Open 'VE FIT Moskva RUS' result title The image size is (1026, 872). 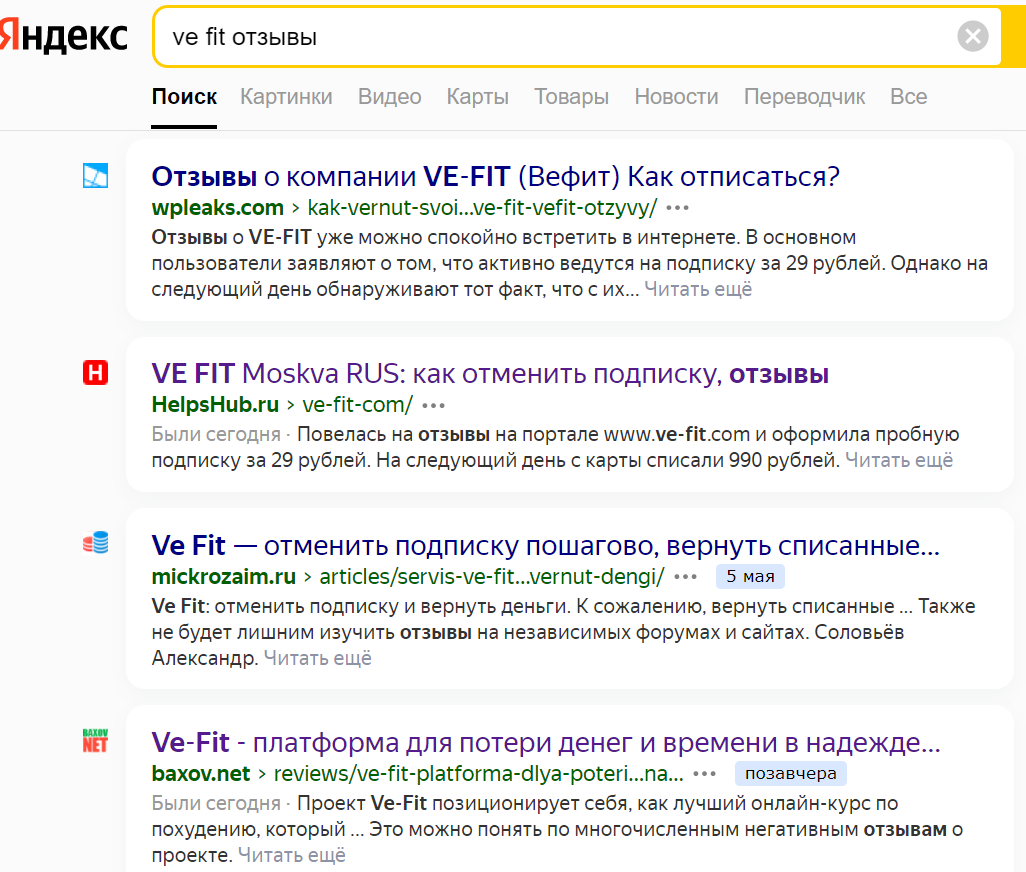point(490,374)
